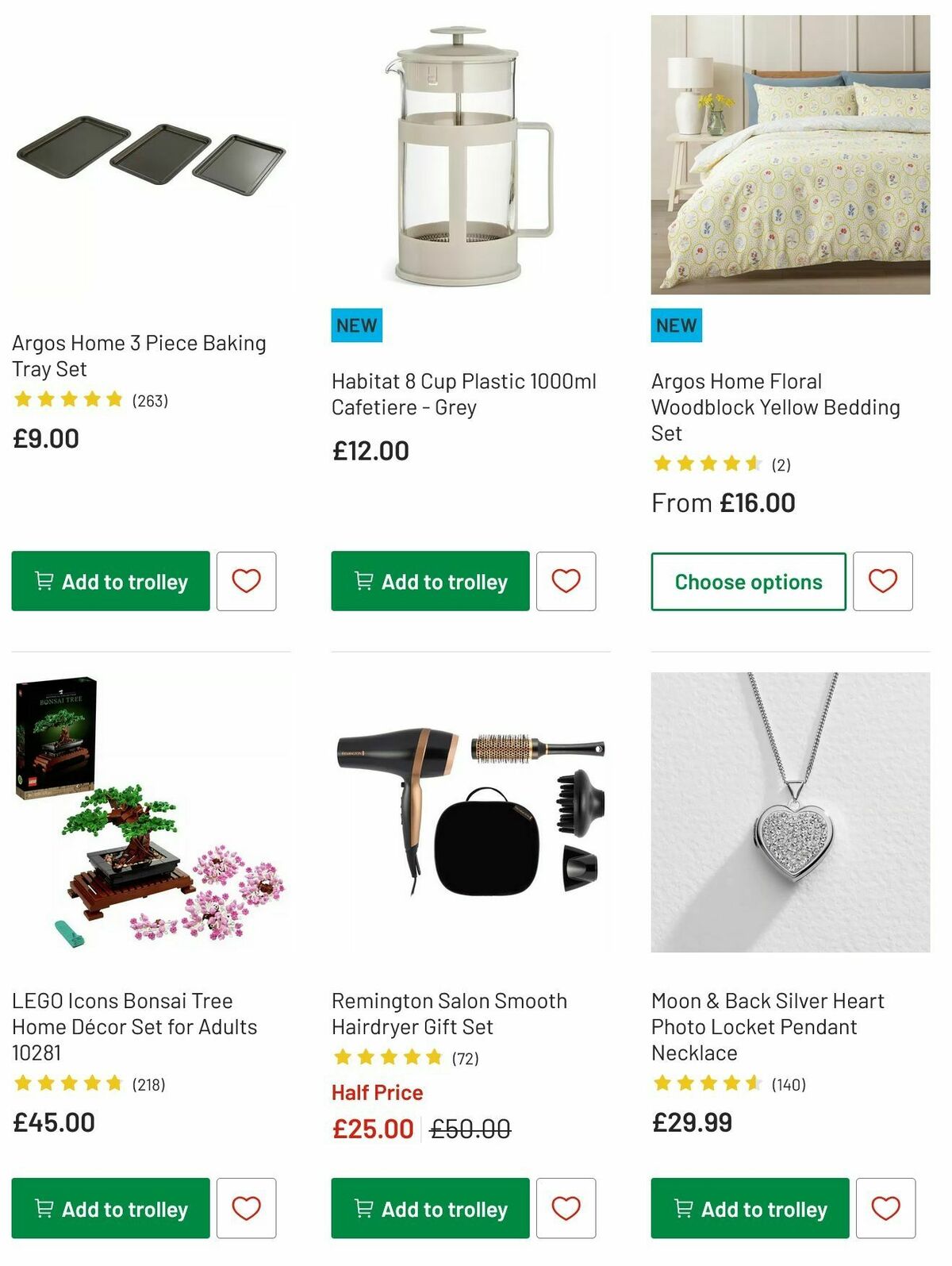View the 263 reviews for the baking tray set
This screenshot has width=952, height=1266.
[149, 400]
